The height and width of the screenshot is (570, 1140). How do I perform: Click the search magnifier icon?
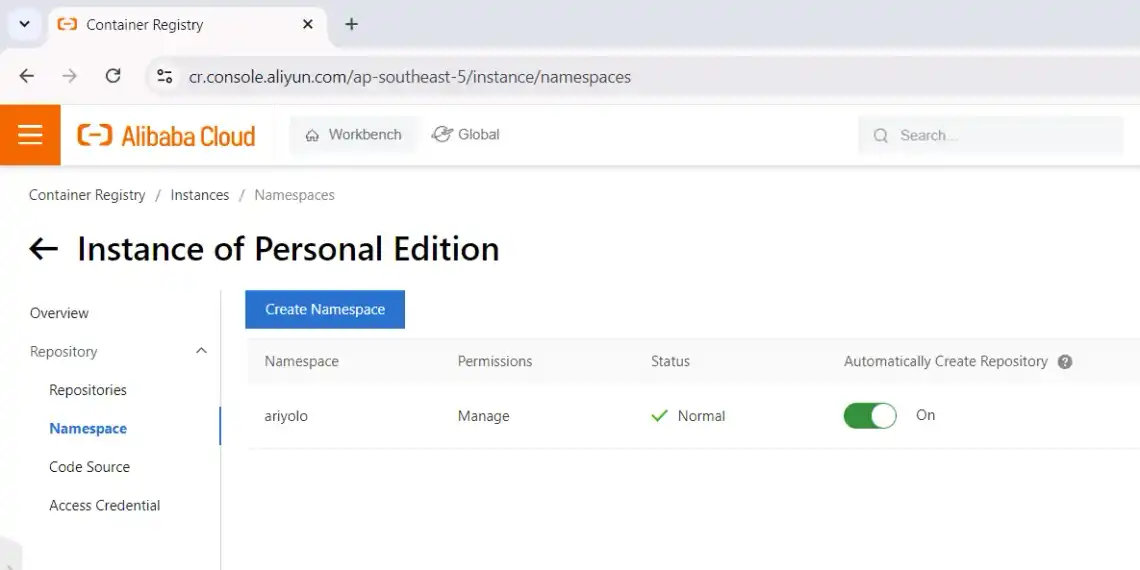[880, 135]
